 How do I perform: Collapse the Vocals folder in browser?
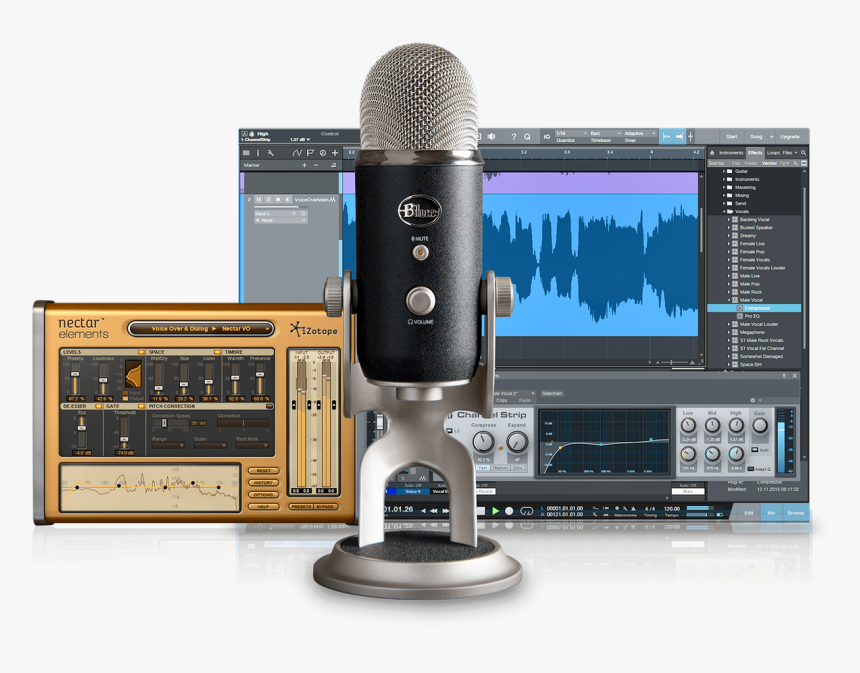coord(723,211)
